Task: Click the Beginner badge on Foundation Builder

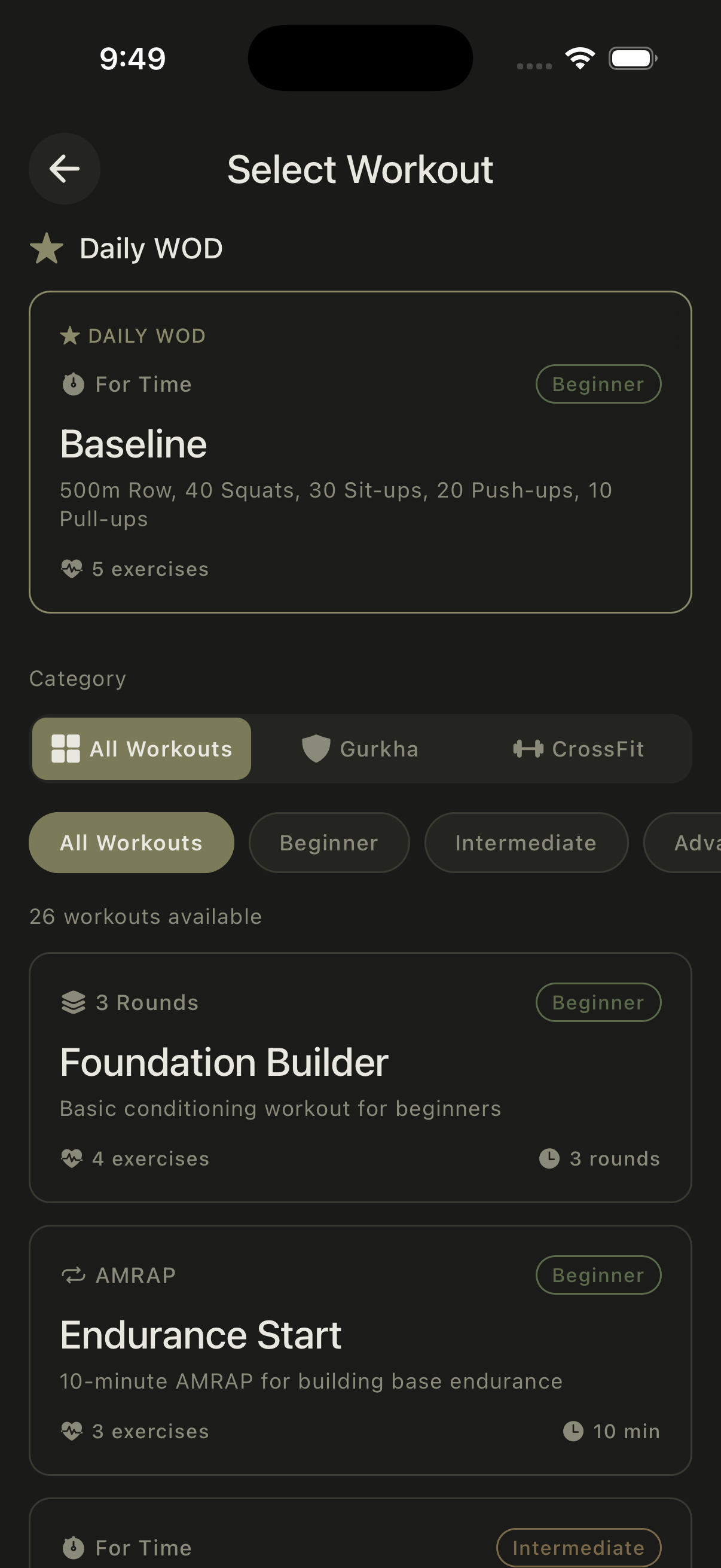Action: pyautogui.click(x=598, y=1001)
